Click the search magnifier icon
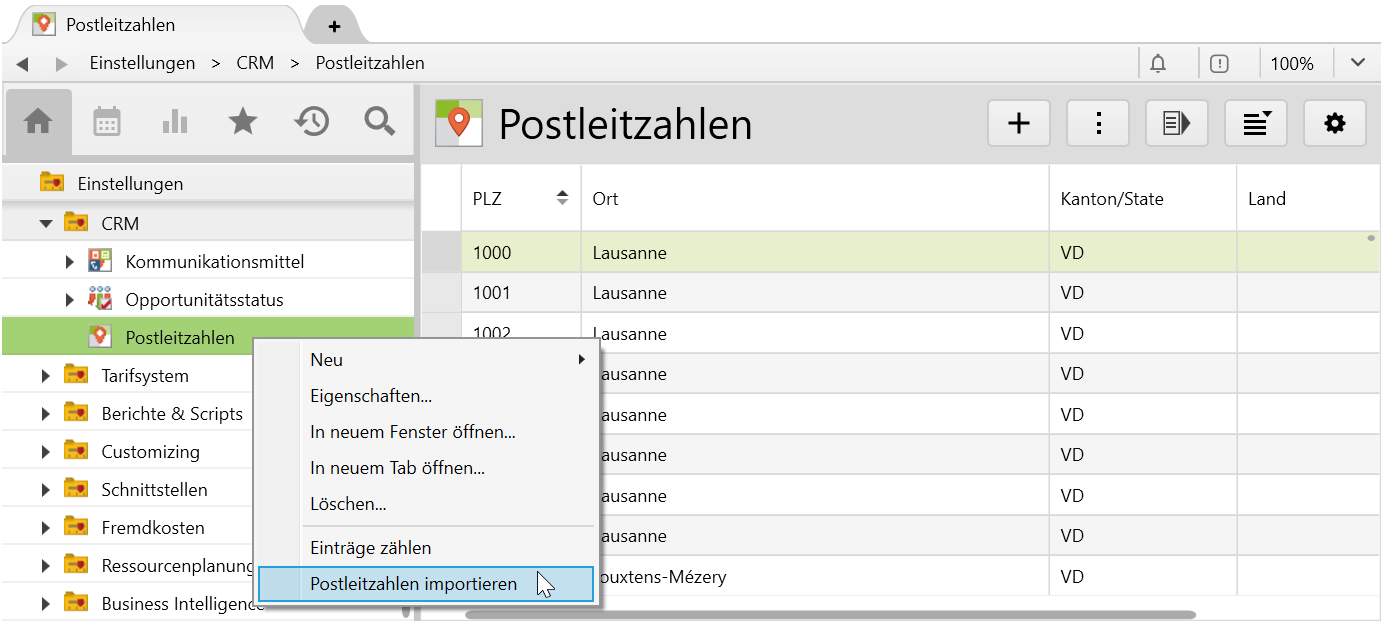1382x623 pixels. point(380,122)
